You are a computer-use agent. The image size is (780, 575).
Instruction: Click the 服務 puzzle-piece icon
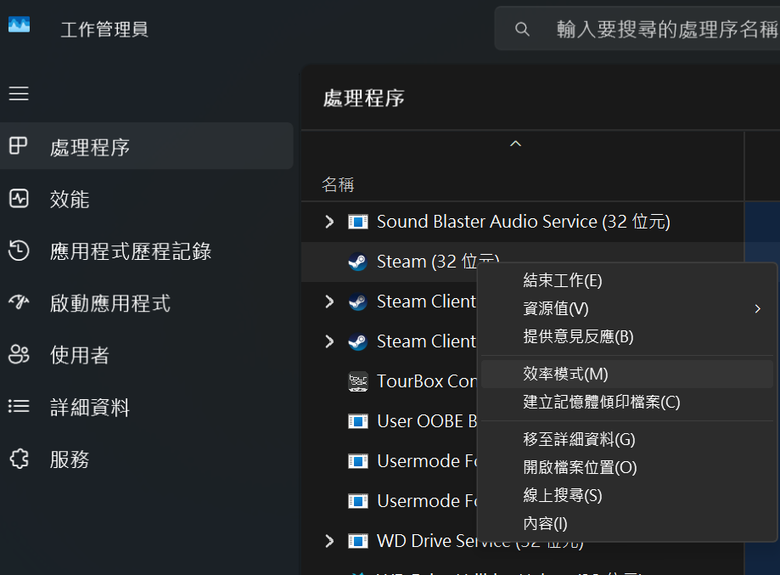(19, 459)
